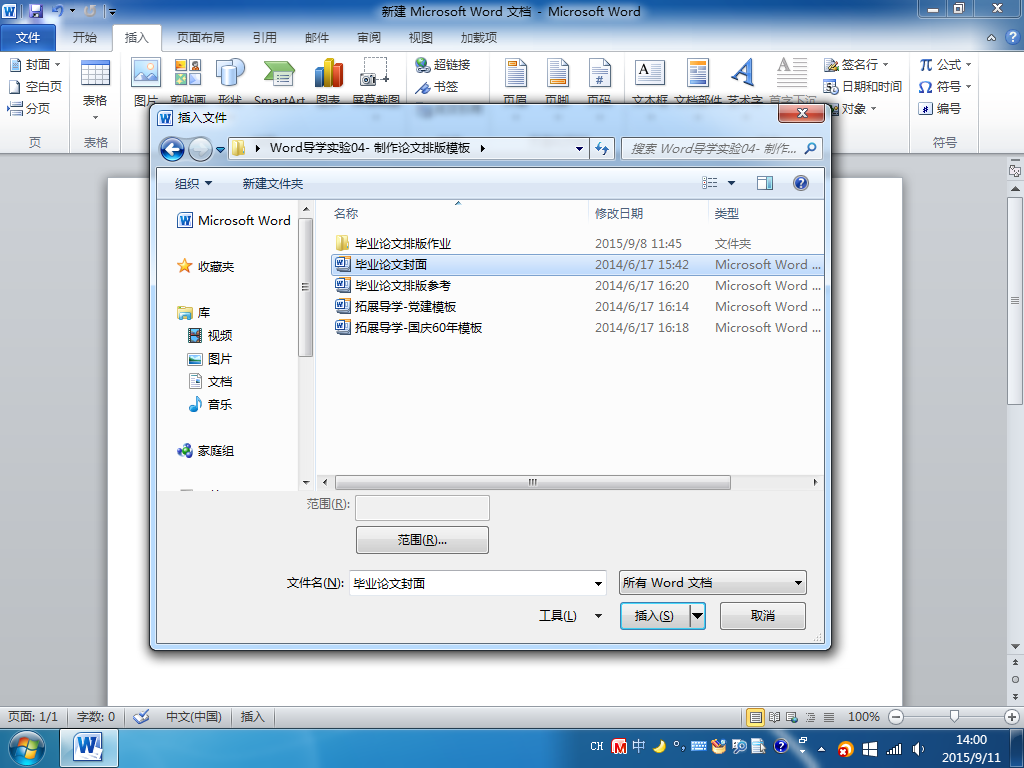This screenshot has height=768, width=1024.
Task: Open Quick Parts in ribbon
Action: pyautogui.click(x=697, y=72)
